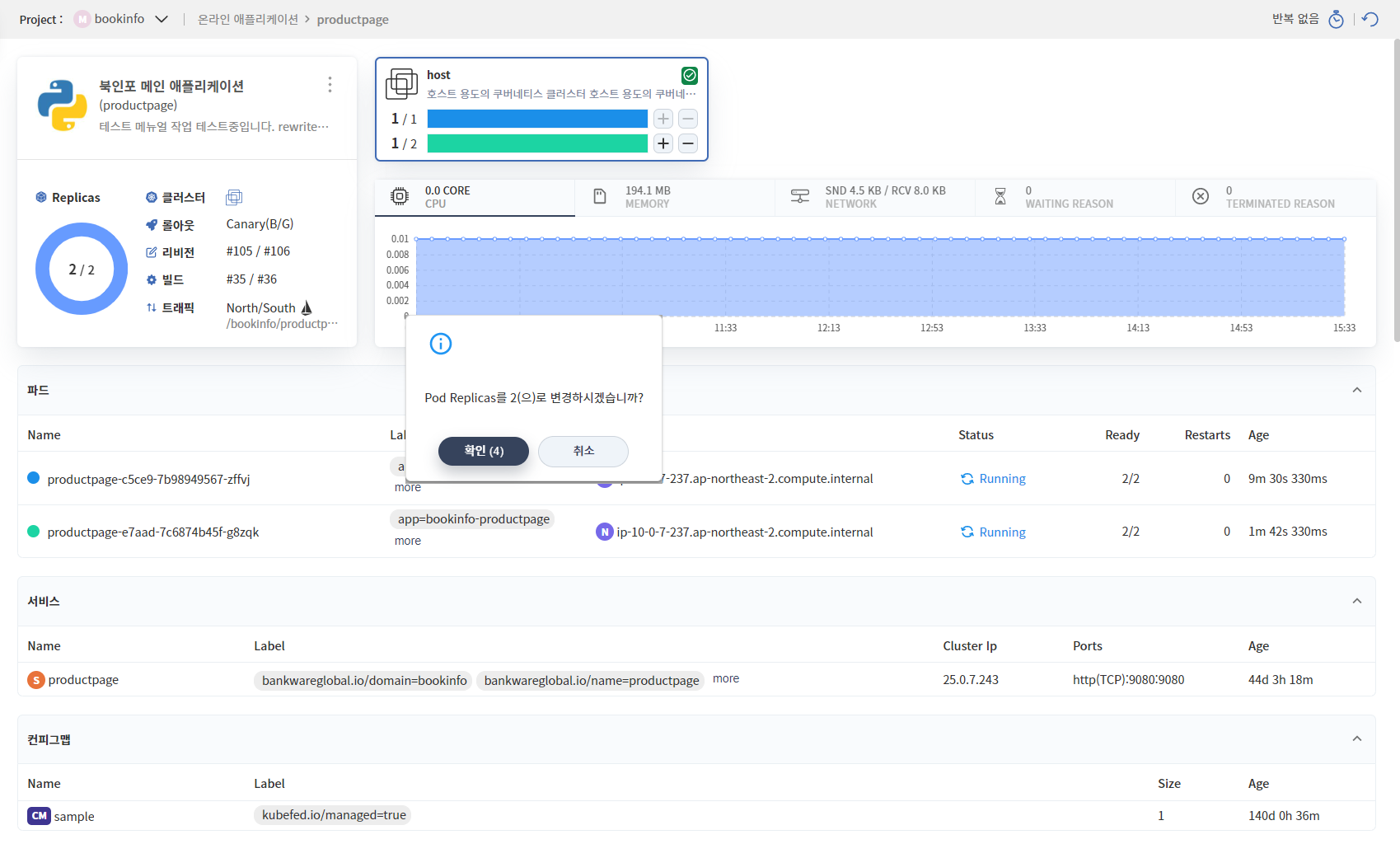1400x844 pixels.
Task: Click the orange S service icon
Action: pos(36,680)
